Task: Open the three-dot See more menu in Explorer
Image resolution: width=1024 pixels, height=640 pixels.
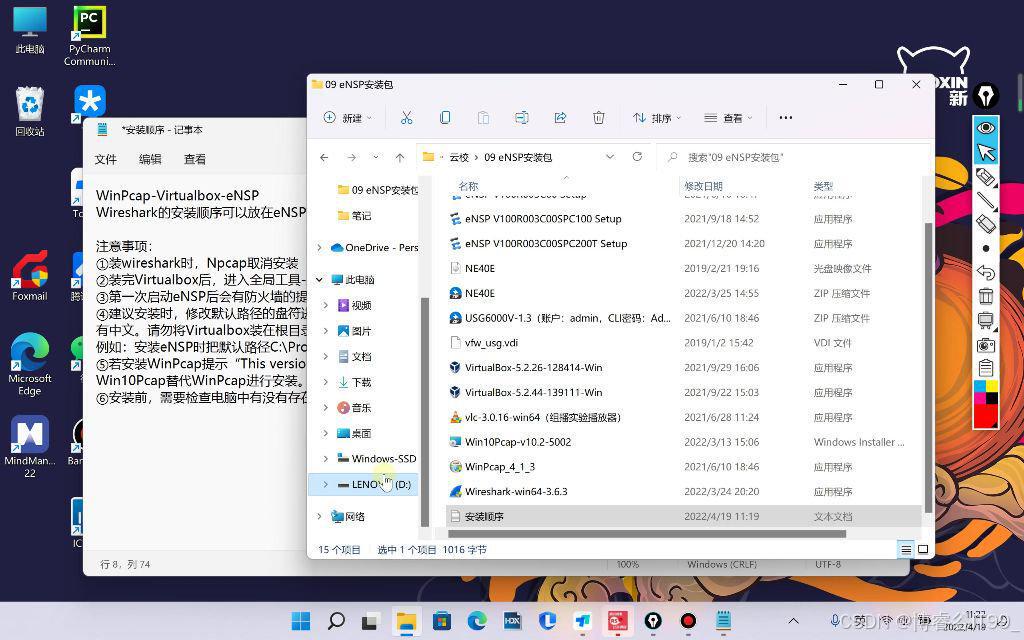Action: pyautogui.click(x=786, y=118)
